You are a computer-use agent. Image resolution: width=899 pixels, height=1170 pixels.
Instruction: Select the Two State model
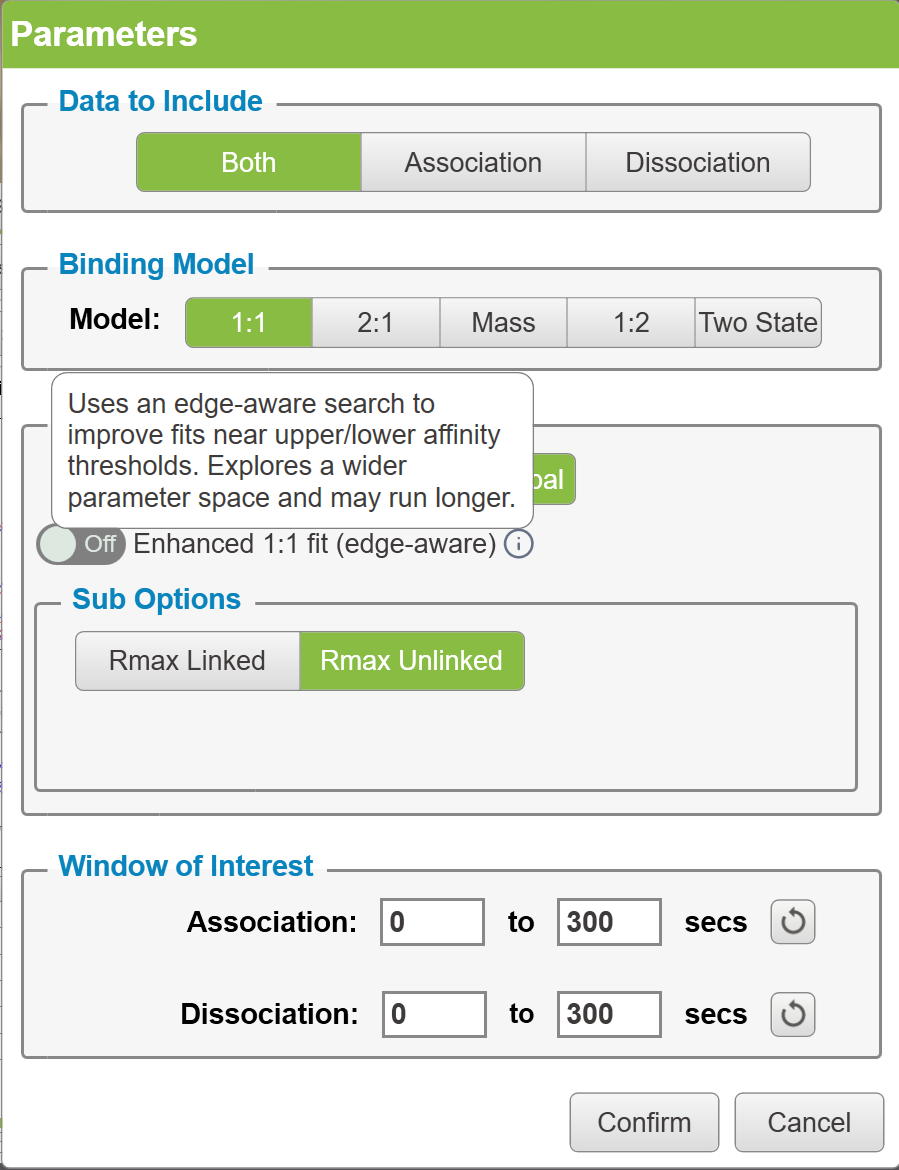coord(758,322)
